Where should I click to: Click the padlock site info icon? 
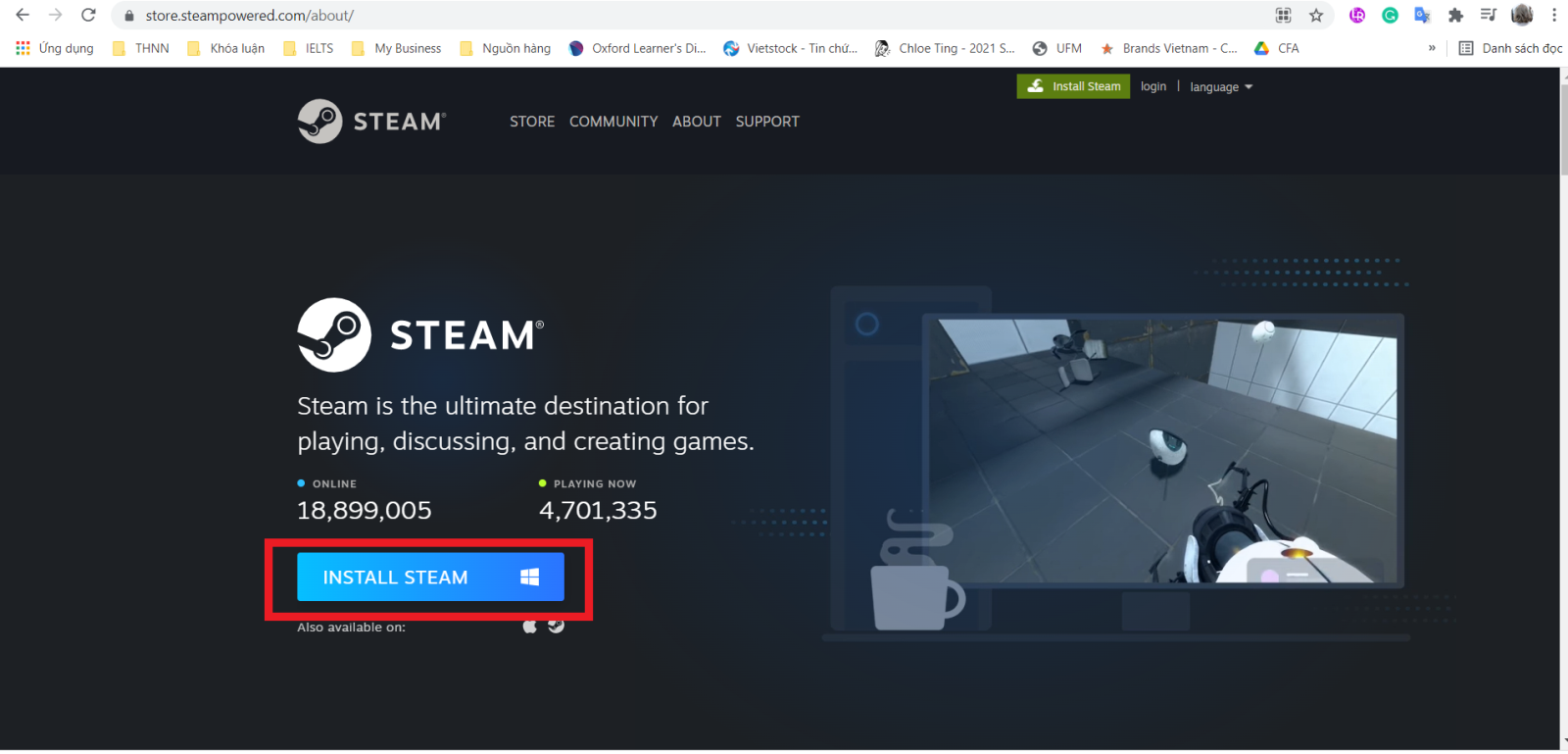click(x=128, y=16)
